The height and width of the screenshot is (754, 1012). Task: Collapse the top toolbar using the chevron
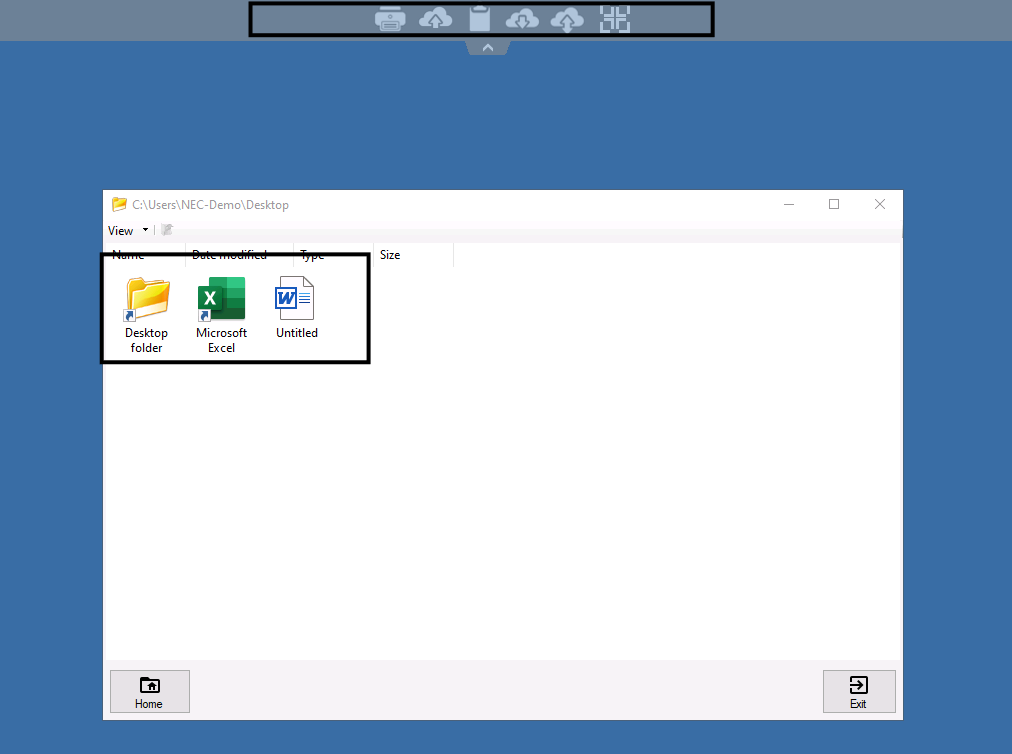coord(488,48)
